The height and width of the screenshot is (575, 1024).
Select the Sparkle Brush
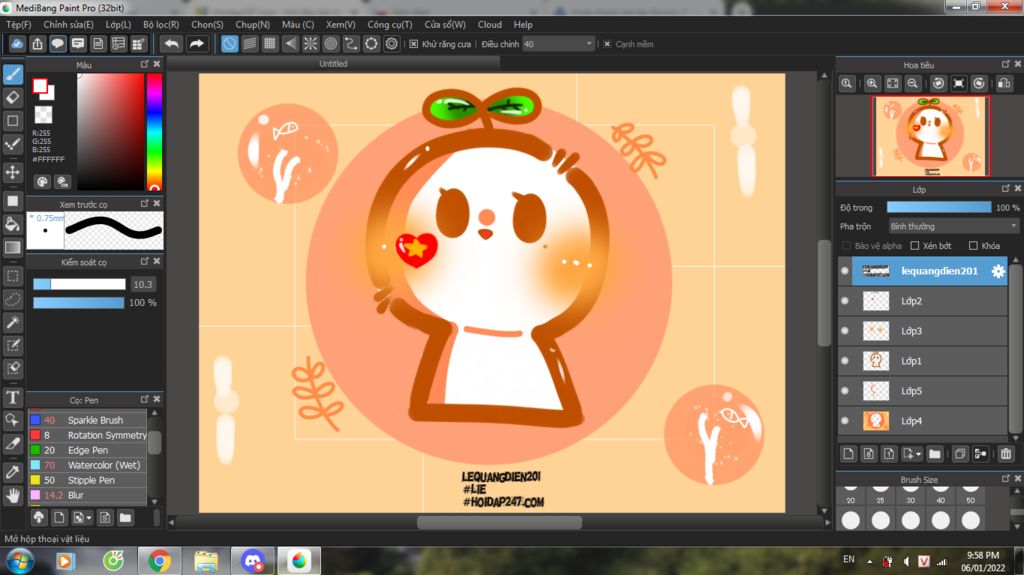click(x=88, y=420)
